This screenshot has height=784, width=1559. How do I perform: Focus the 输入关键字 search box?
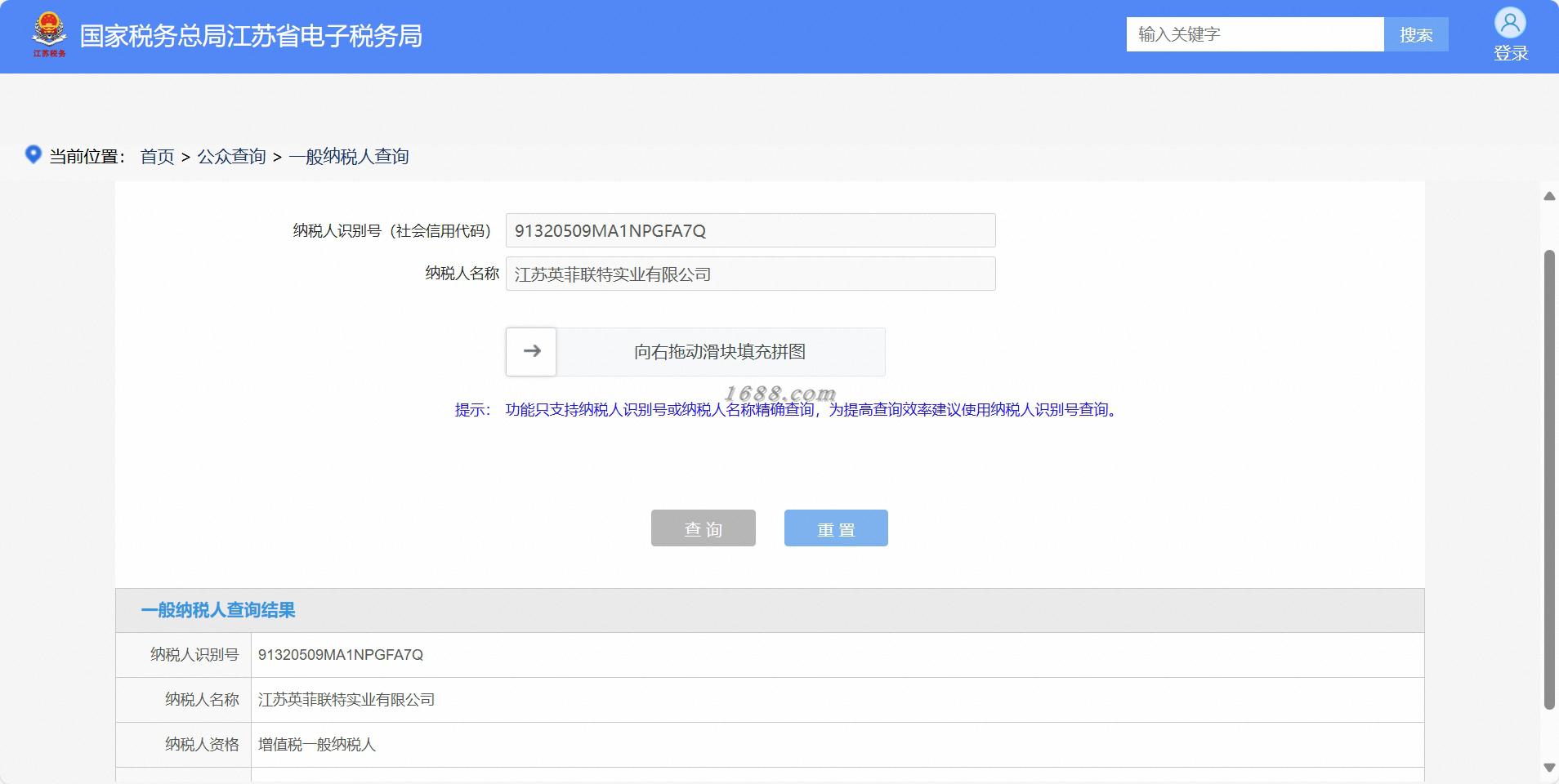coord(1255,34)
